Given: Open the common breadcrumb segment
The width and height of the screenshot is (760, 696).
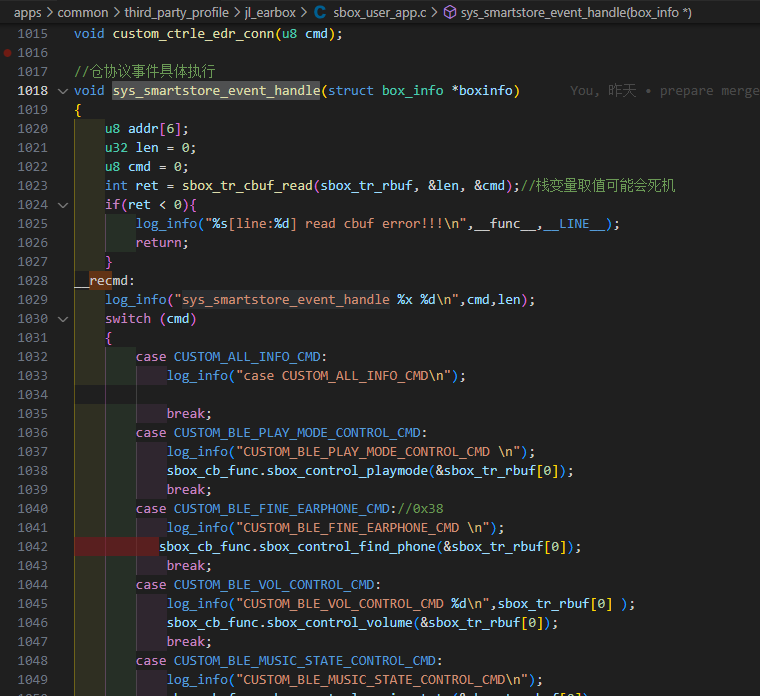Looking at the screenshot, I should [x=83, y=13].
